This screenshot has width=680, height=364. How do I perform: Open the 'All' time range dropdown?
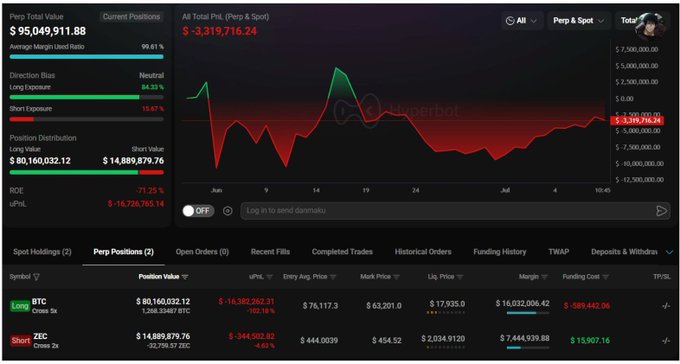click(522, 21)
